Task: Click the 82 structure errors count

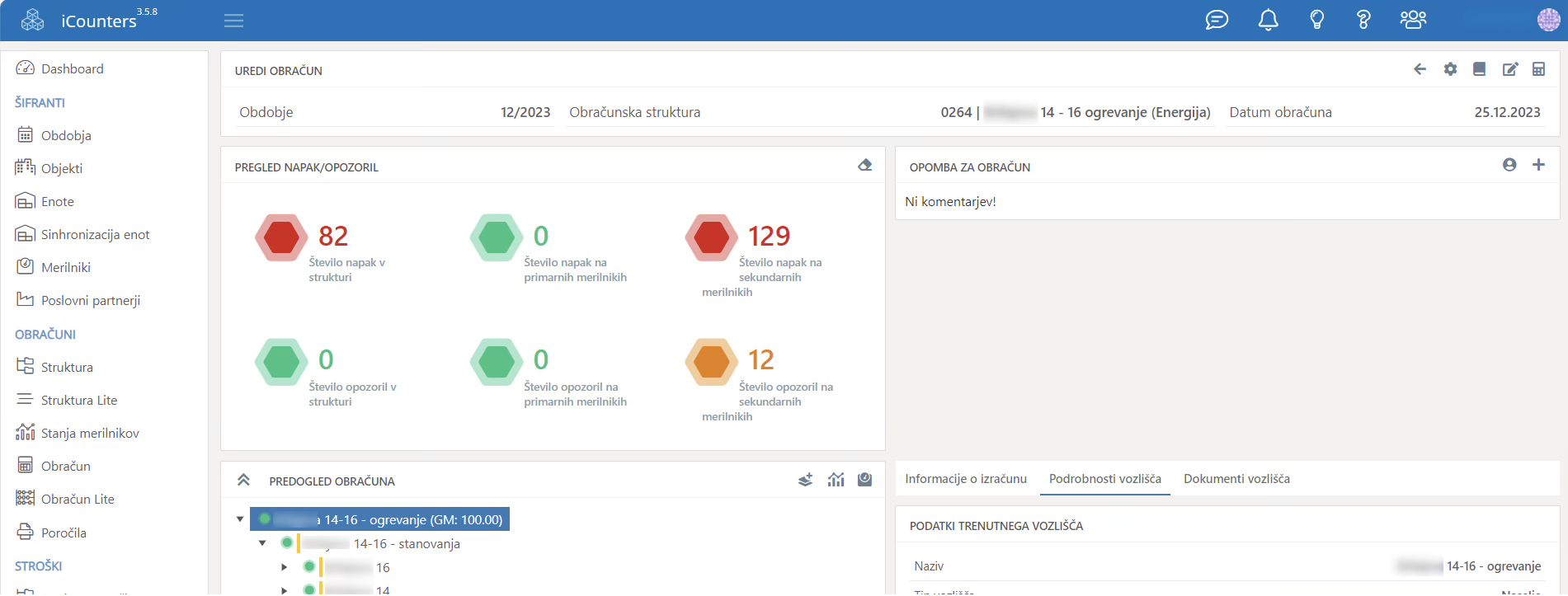Action: point(333,236)
